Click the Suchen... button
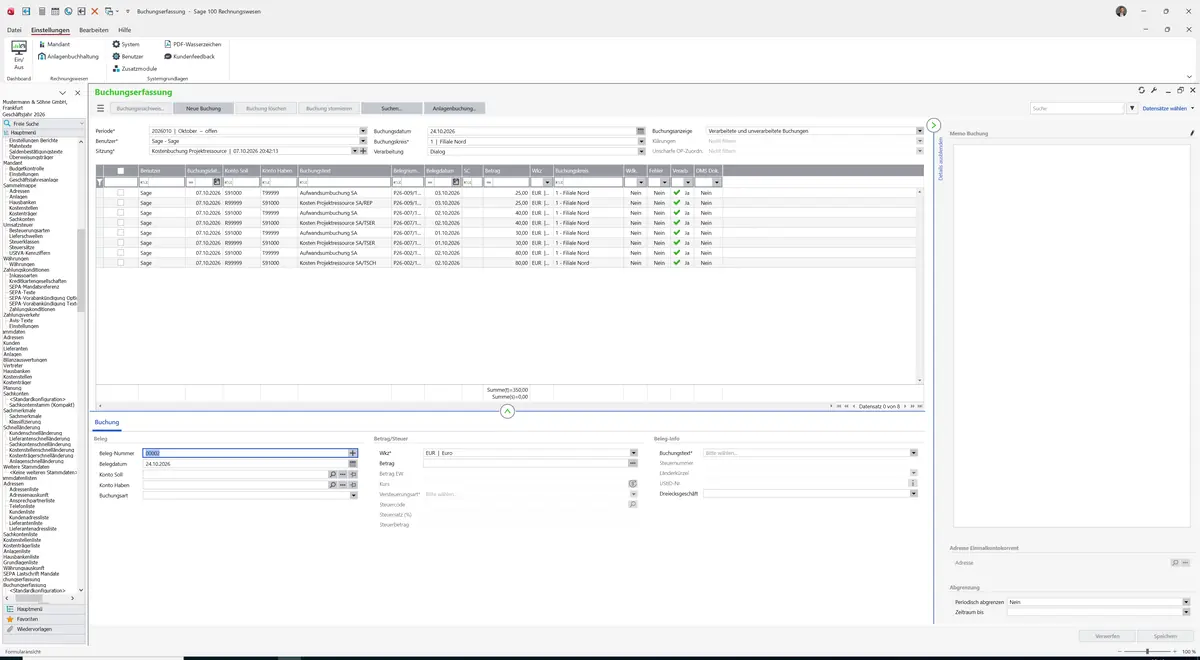Viewport: 1200px width, 660px height. [x=391, y=108]
